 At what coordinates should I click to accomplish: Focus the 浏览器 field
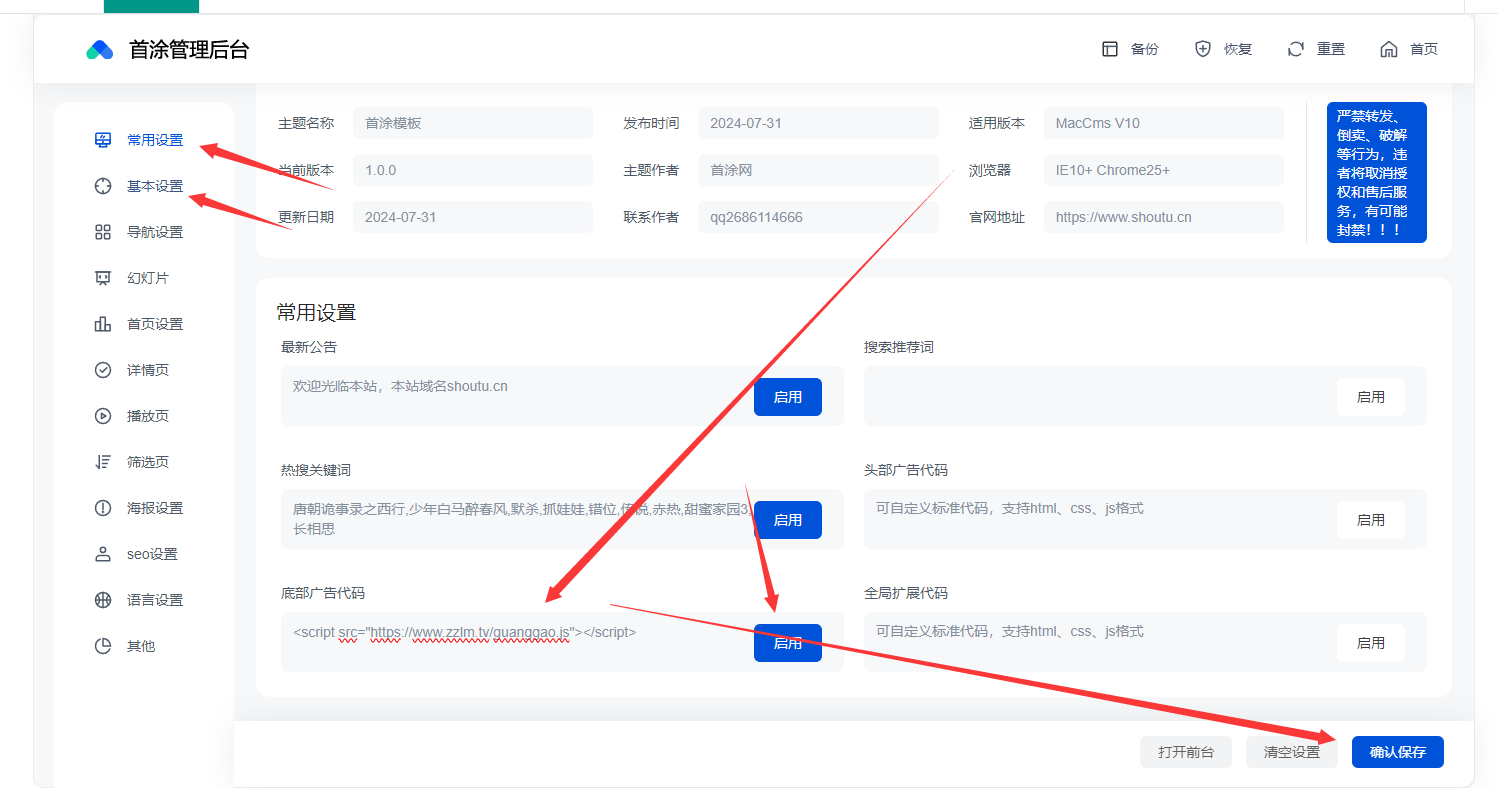1164,170
